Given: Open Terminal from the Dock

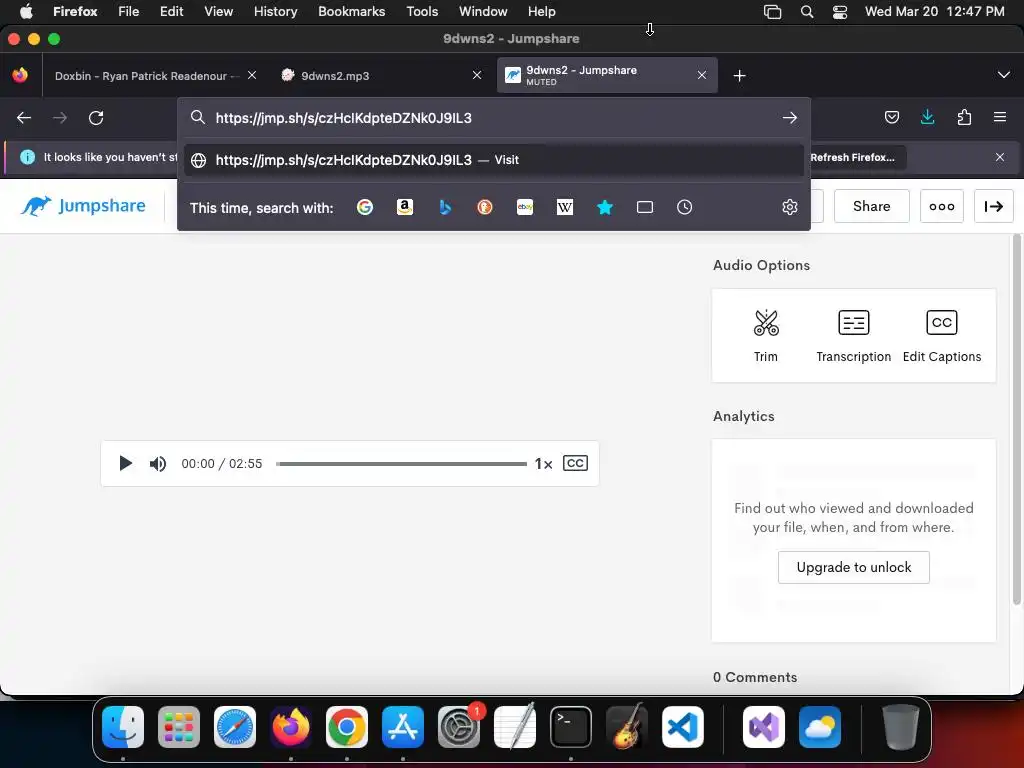Looking at the screenshot, I should (571, 727).
